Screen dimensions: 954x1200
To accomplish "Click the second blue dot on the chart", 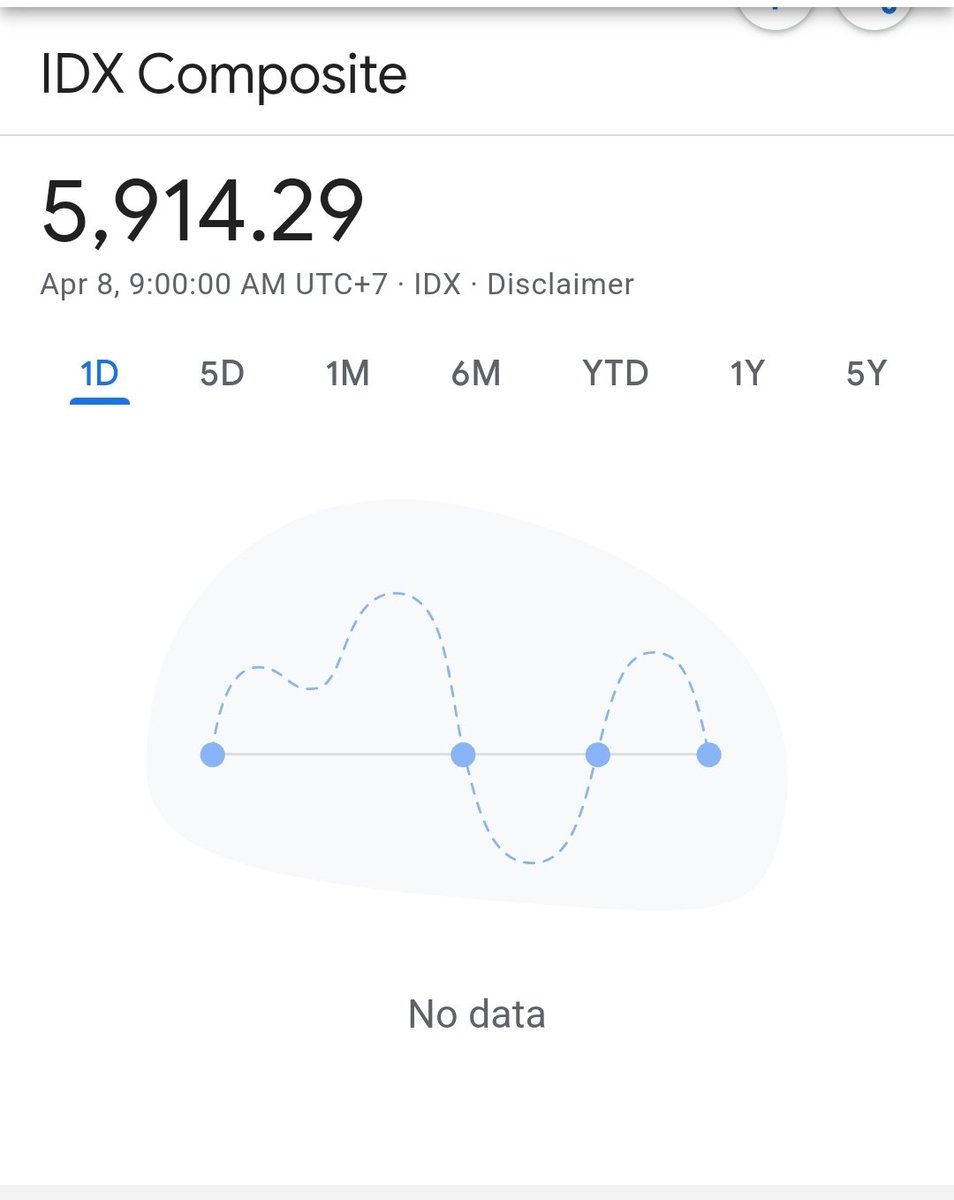I will (x=463, y=754).
